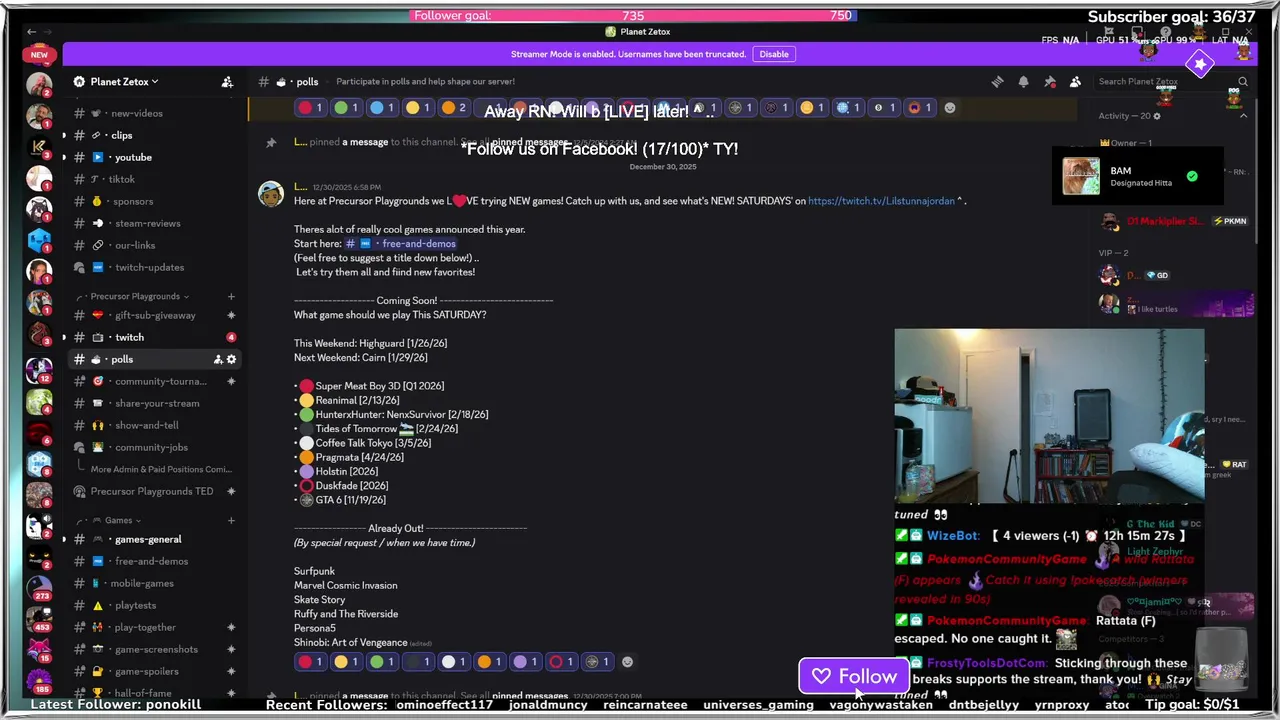Add channel to Games category

click(231, 521)
